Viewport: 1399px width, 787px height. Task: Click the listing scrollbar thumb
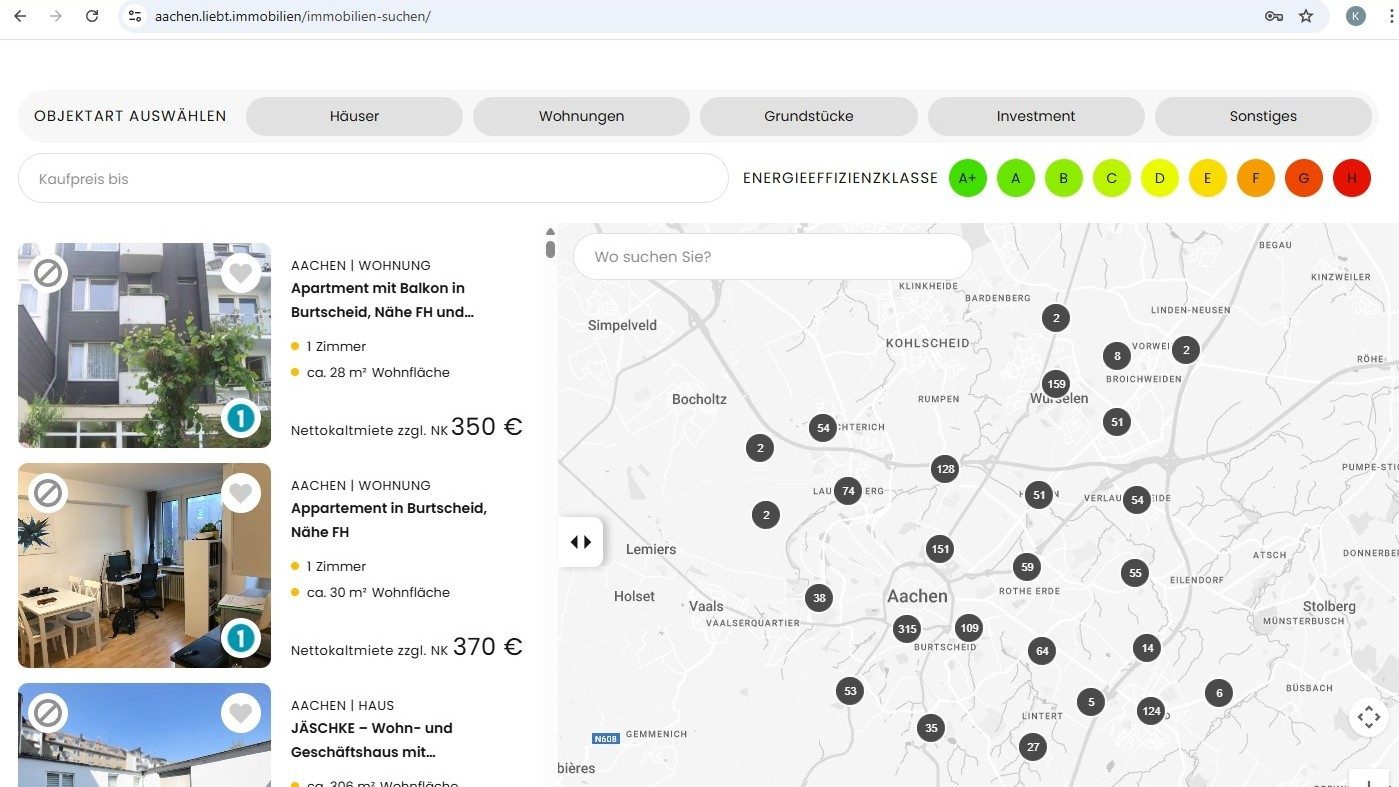point(550,248)
